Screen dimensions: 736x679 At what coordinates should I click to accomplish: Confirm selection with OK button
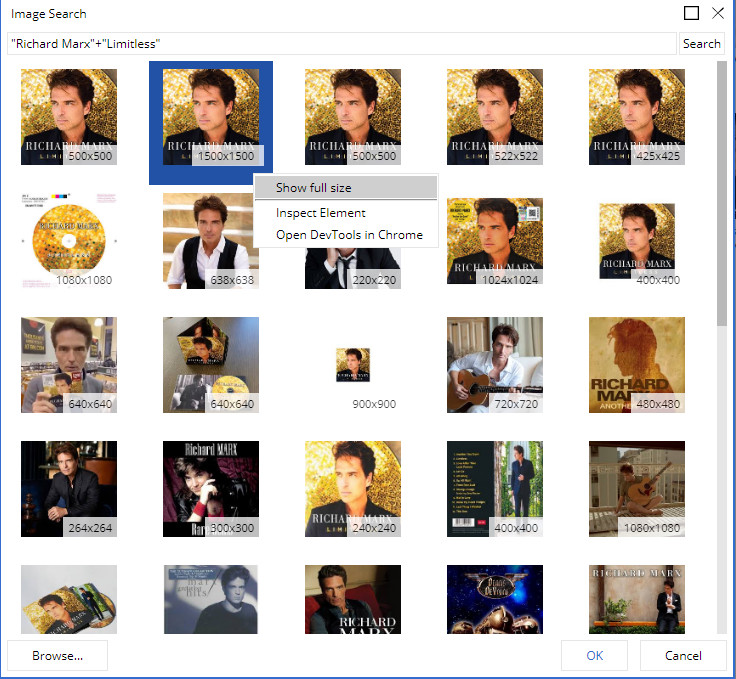click(x=595, y=656)
